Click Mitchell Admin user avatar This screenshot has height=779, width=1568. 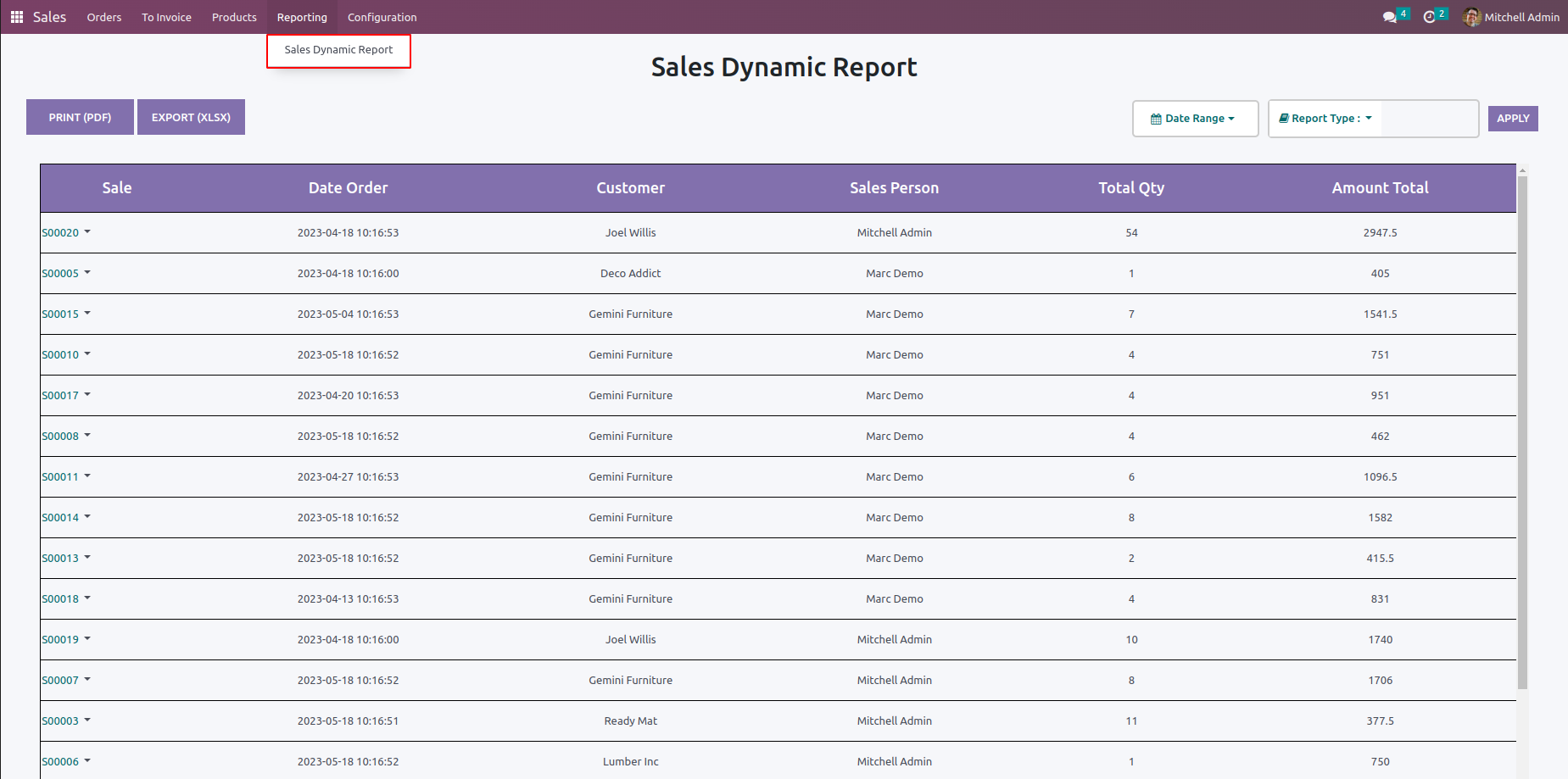(1471, 17)
